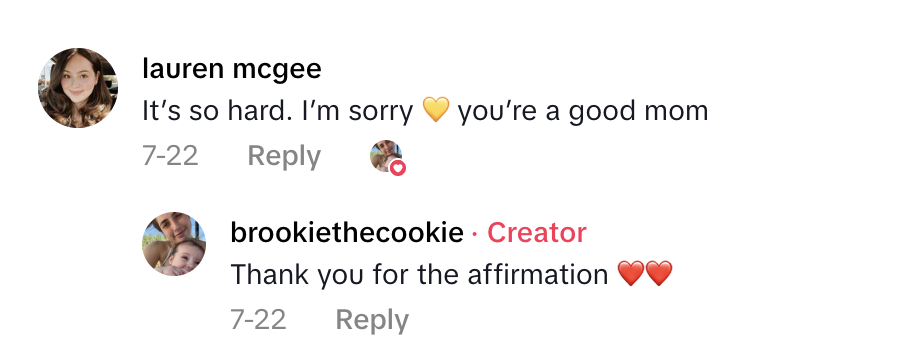Click the dot separator before Creator

point(475,234)
